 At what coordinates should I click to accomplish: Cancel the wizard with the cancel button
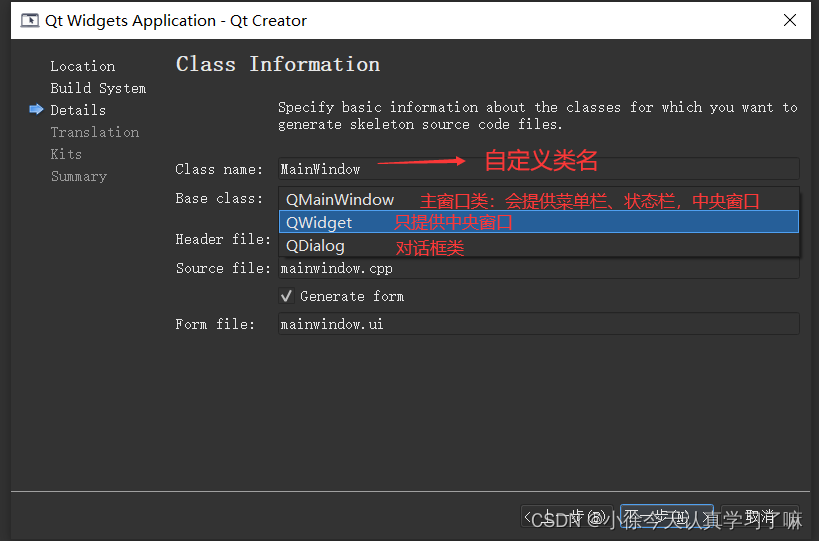(760, 516)
